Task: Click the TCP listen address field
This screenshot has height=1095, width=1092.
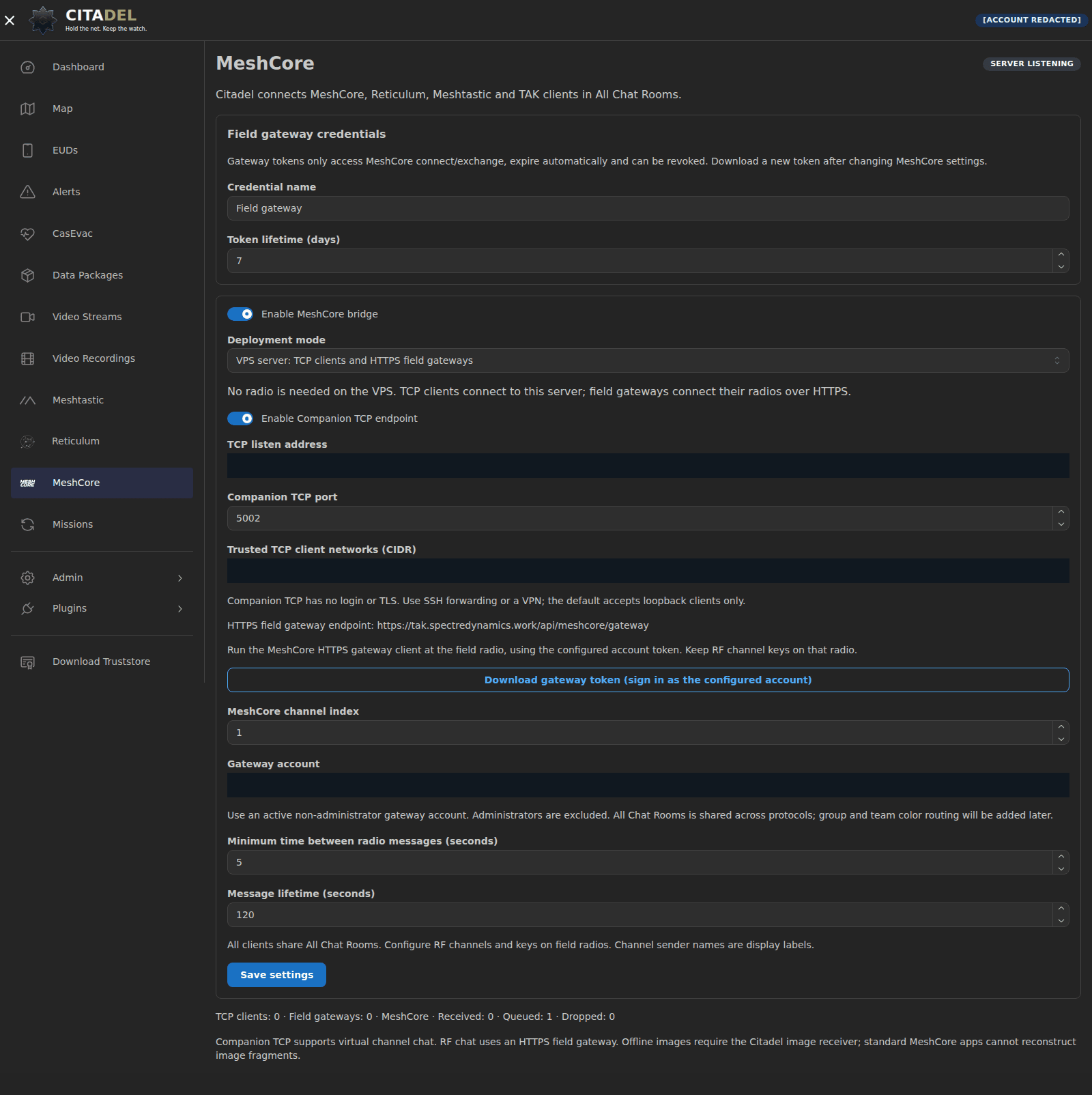Action: (x=648, y=466)
